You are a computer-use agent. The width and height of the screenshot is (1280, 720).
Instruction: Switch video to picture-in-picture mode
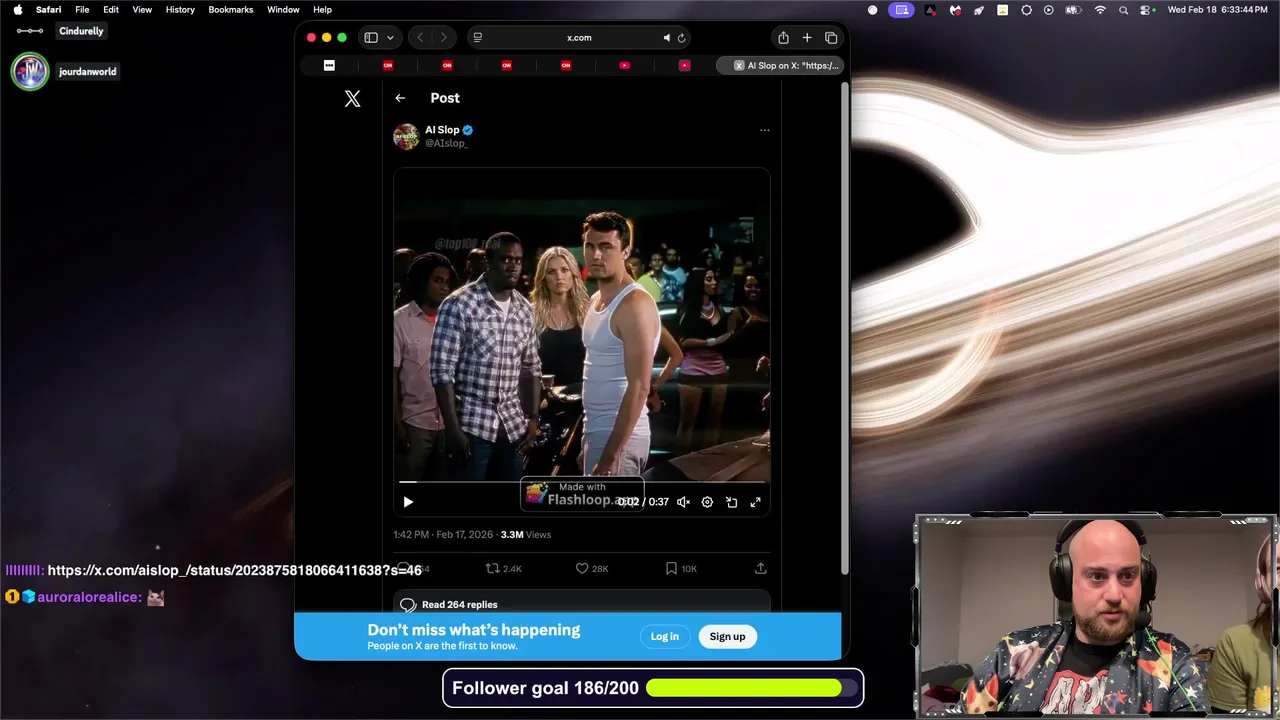pyautogui.click(x=731, y=502)
